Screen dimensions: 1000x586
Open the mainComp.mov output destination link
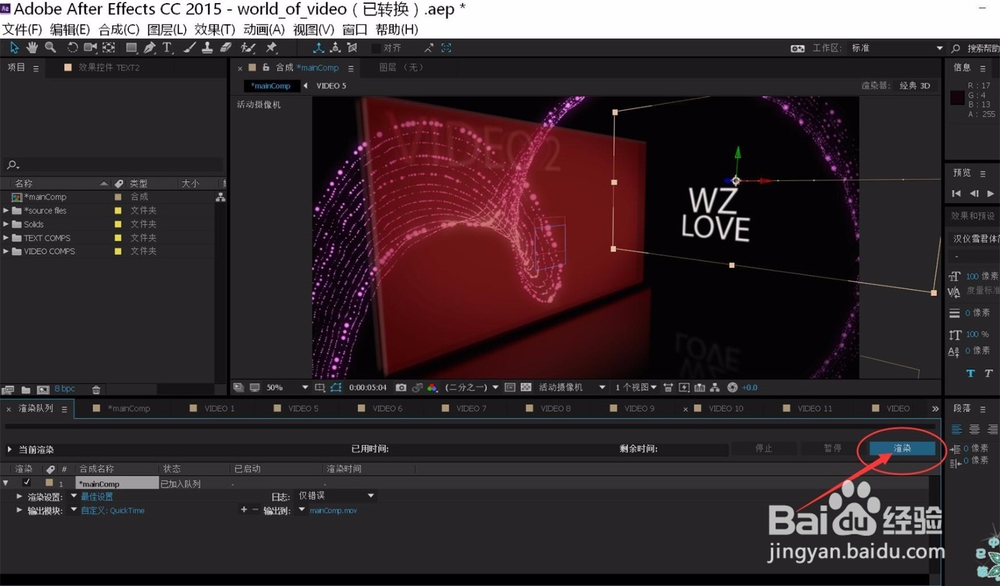coord(333,510)
